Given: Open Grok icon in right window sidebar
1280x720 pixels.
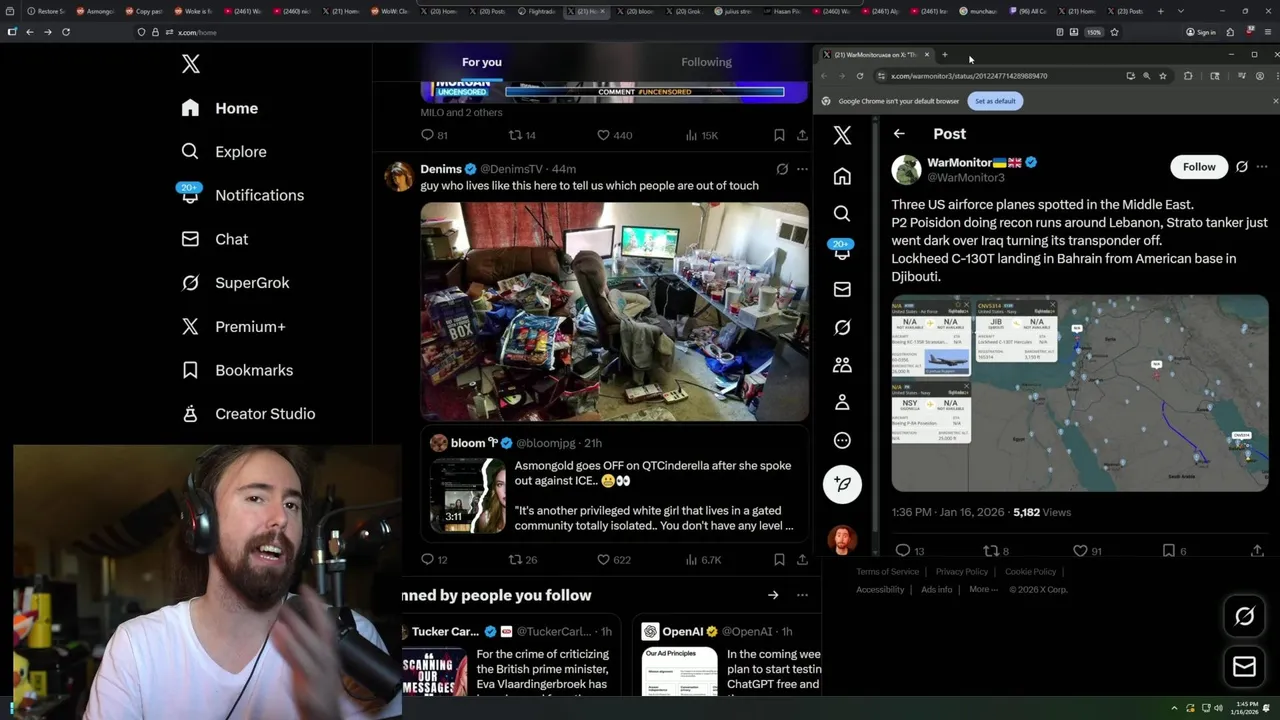Looking at the screenshot, I should [x=842, y=328].
